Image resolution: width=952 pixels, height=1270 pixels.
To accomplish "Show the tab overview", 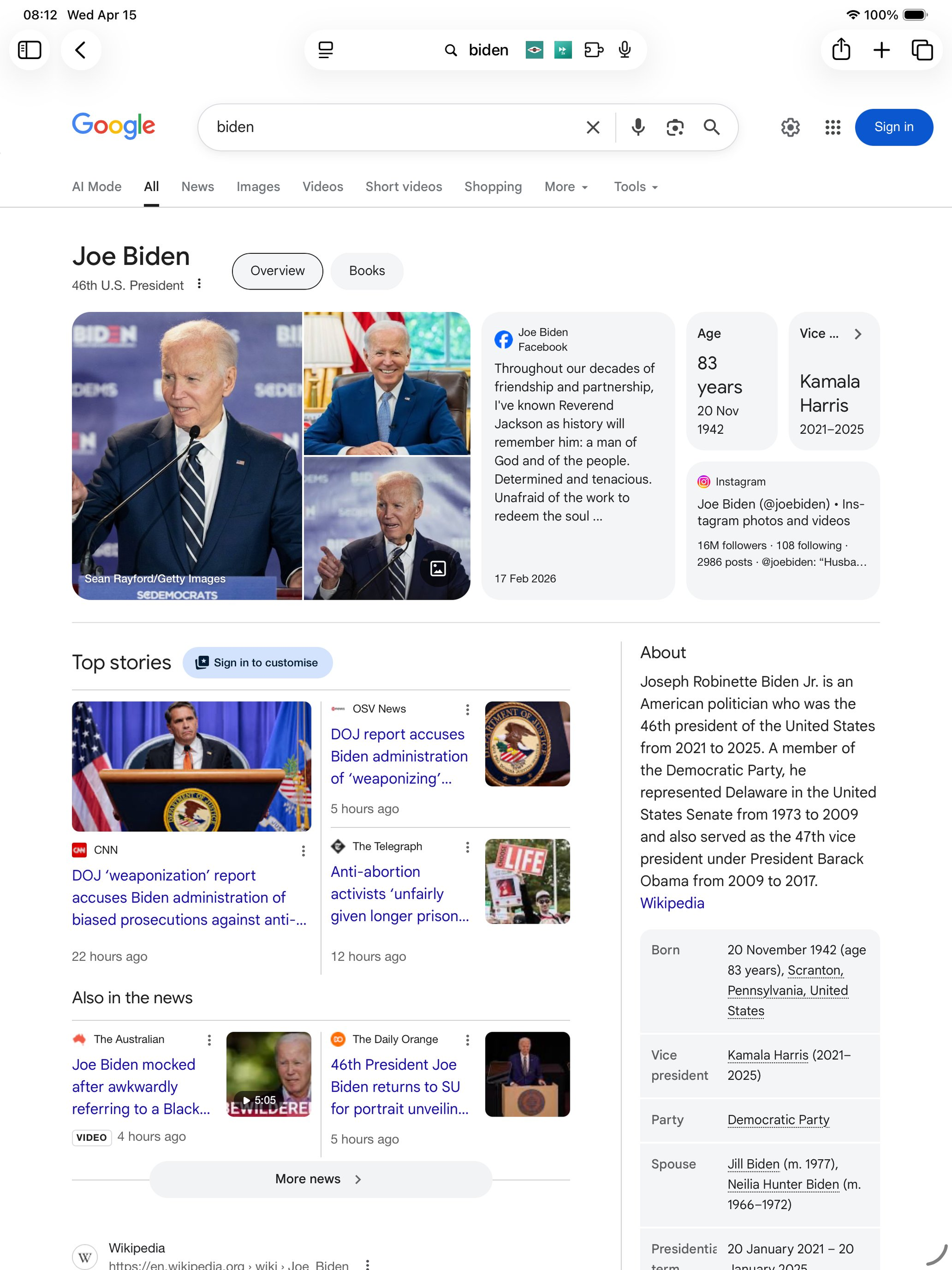I will pos(922,50).
